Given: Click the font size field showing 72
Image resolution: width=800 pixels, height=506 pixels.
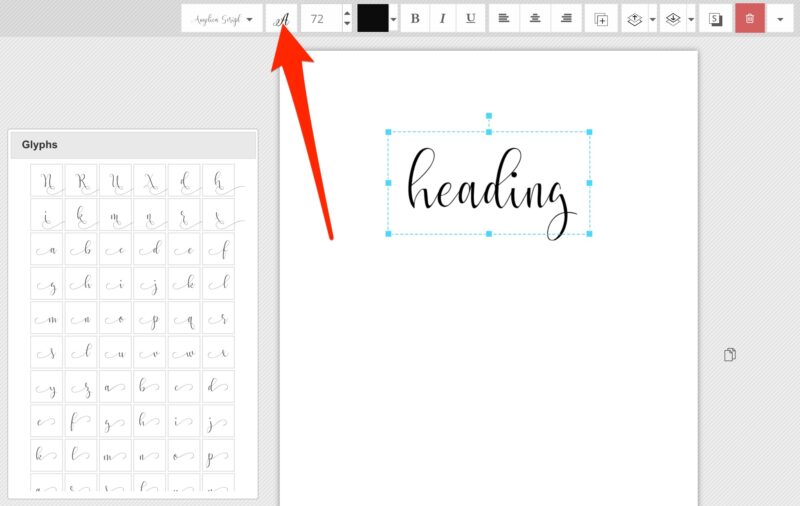Looking at the screenshot, I should click(x=320, y=19).
